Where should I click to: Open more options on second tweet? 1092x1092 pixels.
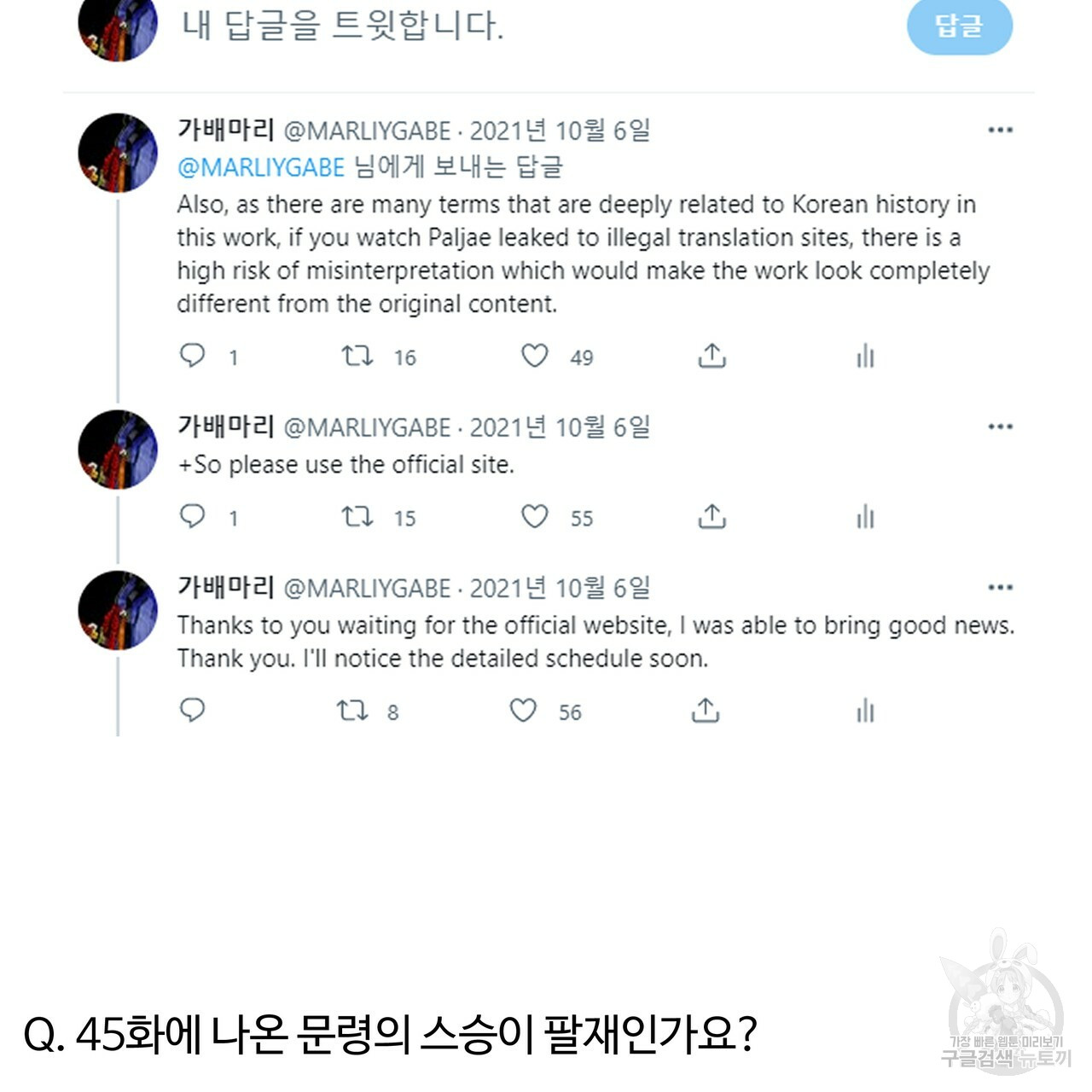click(1000, 427)
